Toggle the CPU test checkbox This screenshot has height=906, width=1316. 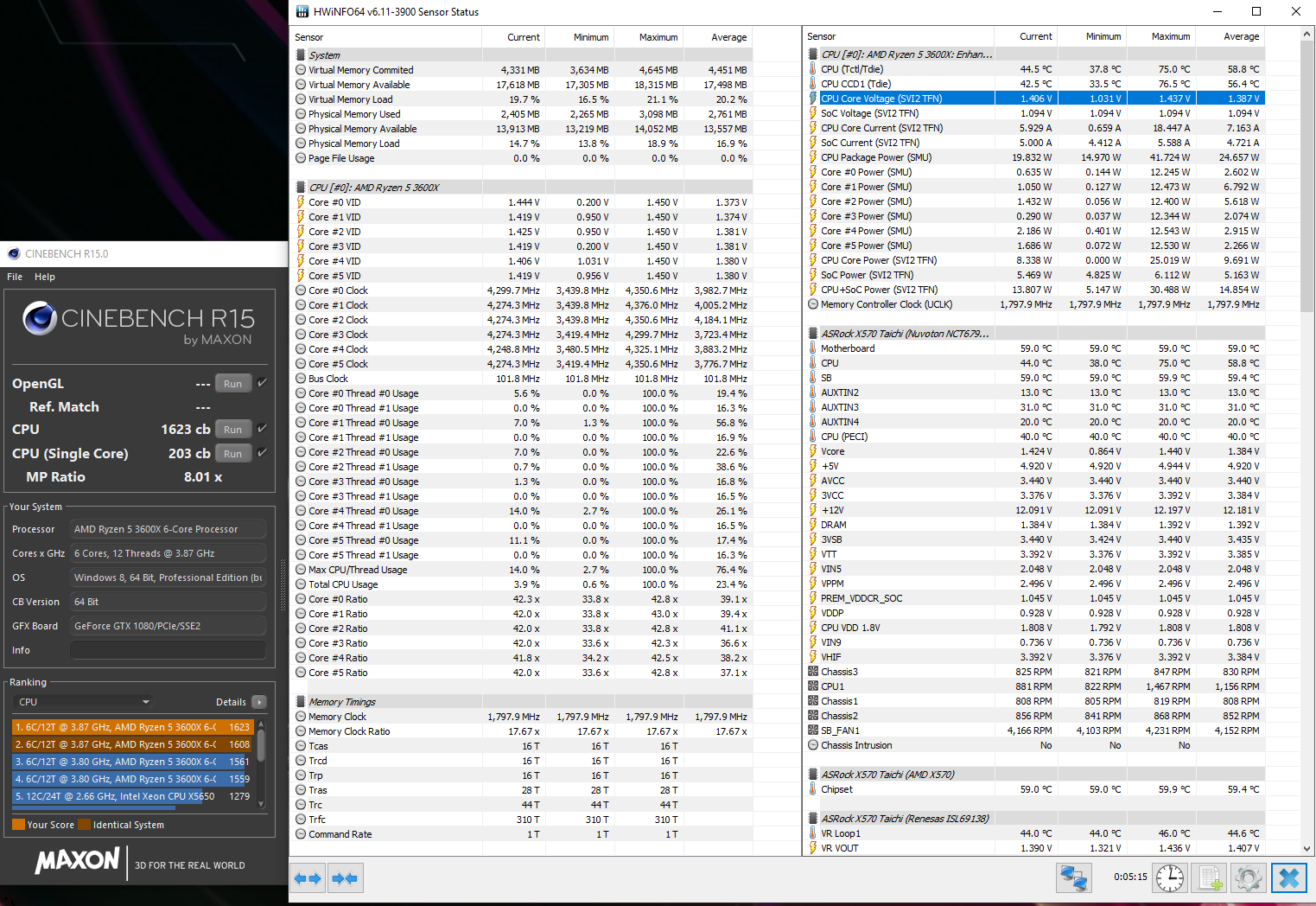pyautogui.click(x=262, y=428)
